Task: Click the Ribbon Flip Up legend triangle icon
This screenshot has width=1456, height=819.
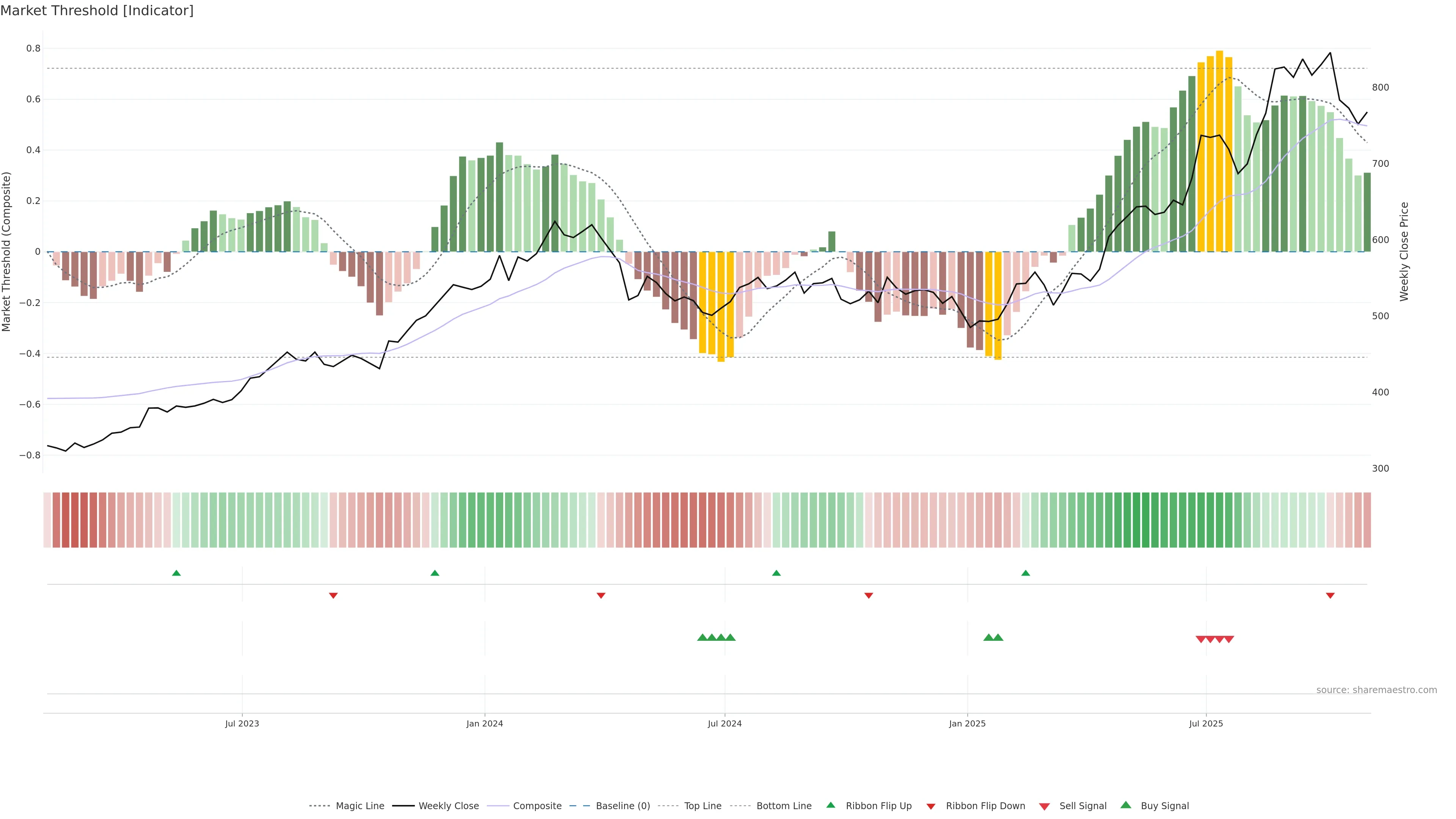Action: coord(830,805)
